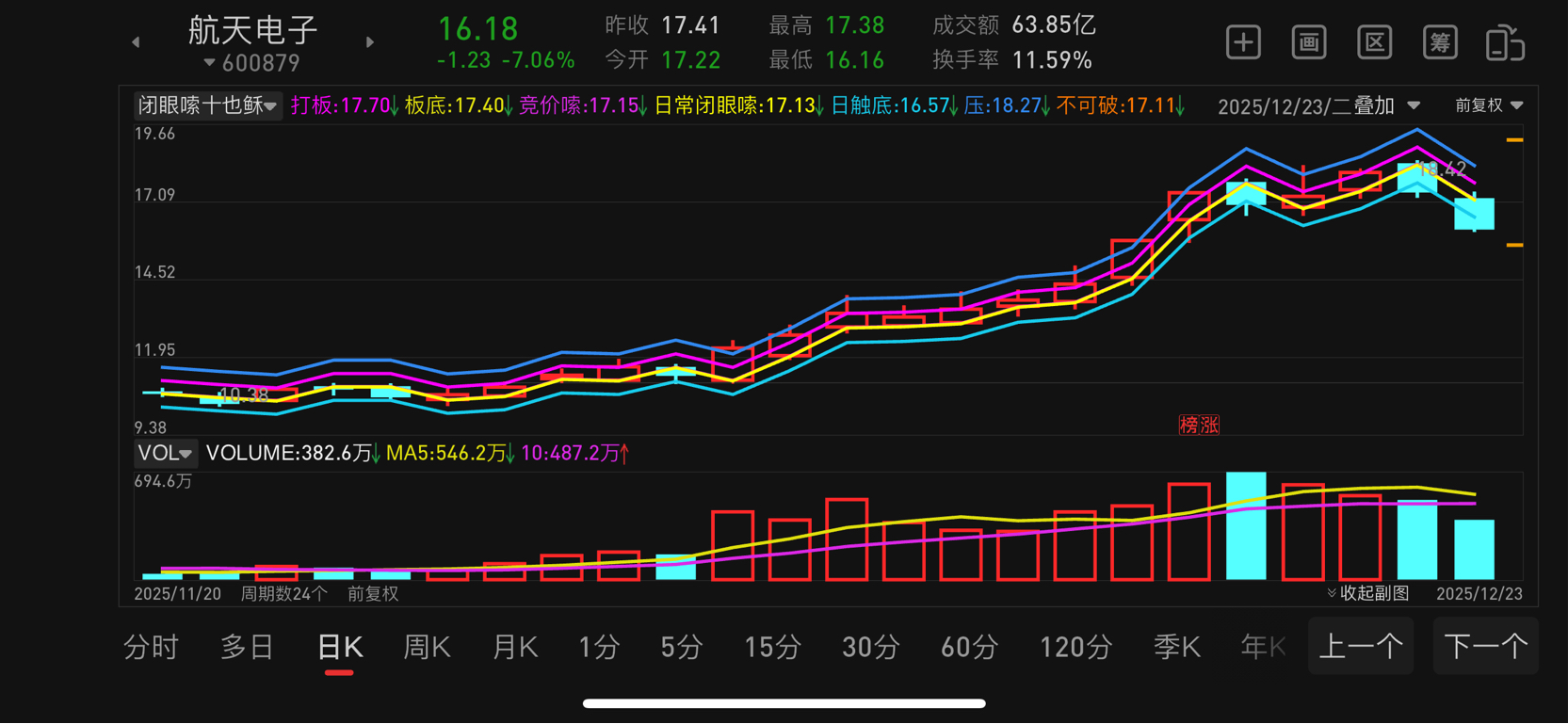Image resolution: width=1568 pixels, height=724 pixels.
Task: Open the range statistics icon 区
Action: click(x=1375, y=42)
